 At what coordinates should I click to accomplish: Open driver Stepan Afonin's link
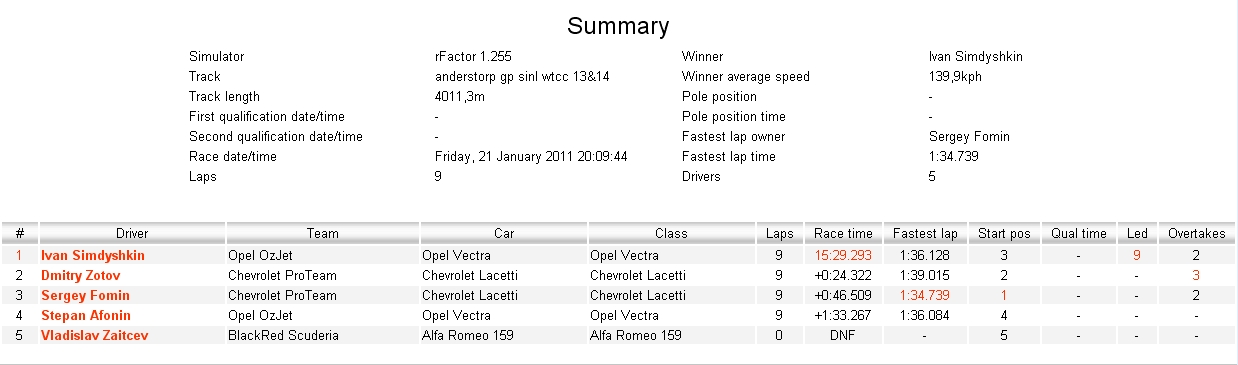[x=86, y=315]
